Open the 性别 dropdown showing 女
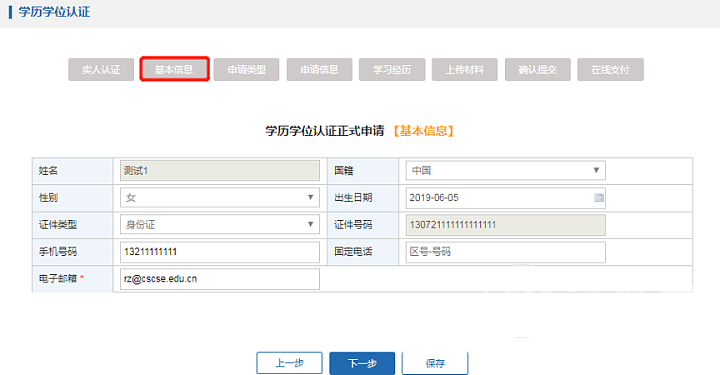This screenshot has width=720, height=375. tap(220, 198)
